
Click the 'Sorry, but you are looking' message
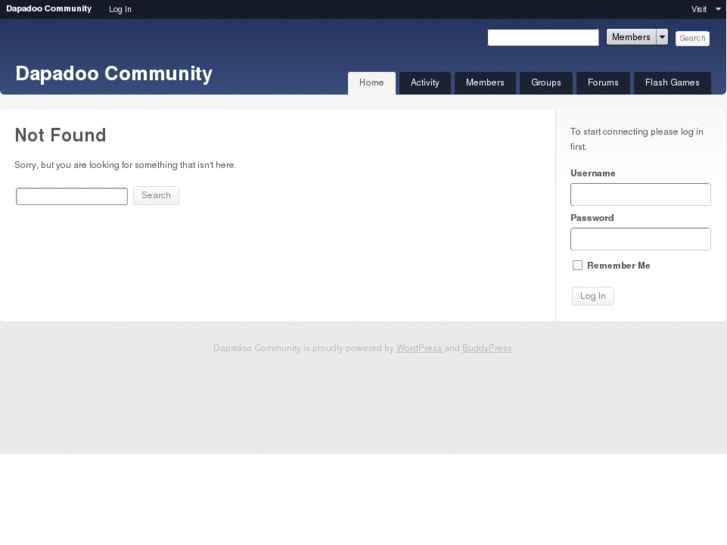click(125, 165)
